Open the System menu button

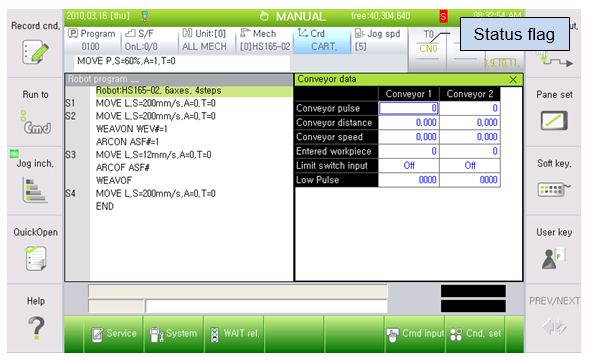click(173, 334)
